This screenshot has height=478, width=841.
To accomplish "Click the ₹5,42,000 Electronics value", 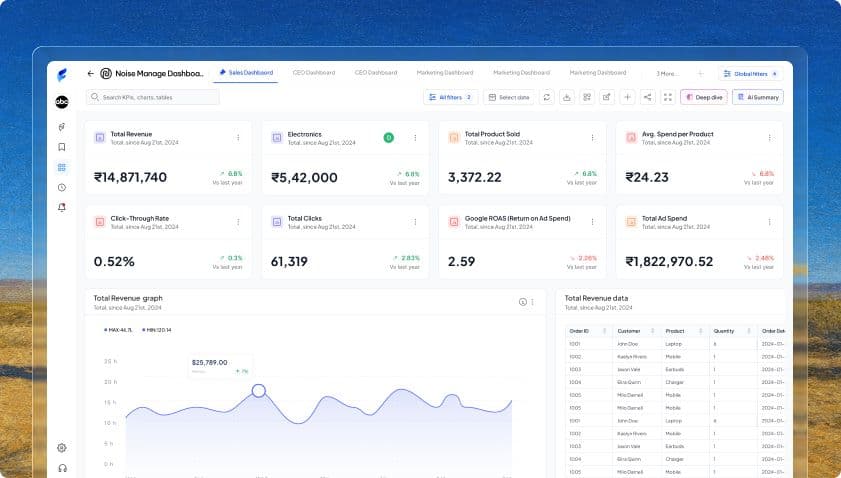I will tap(304, 178).
